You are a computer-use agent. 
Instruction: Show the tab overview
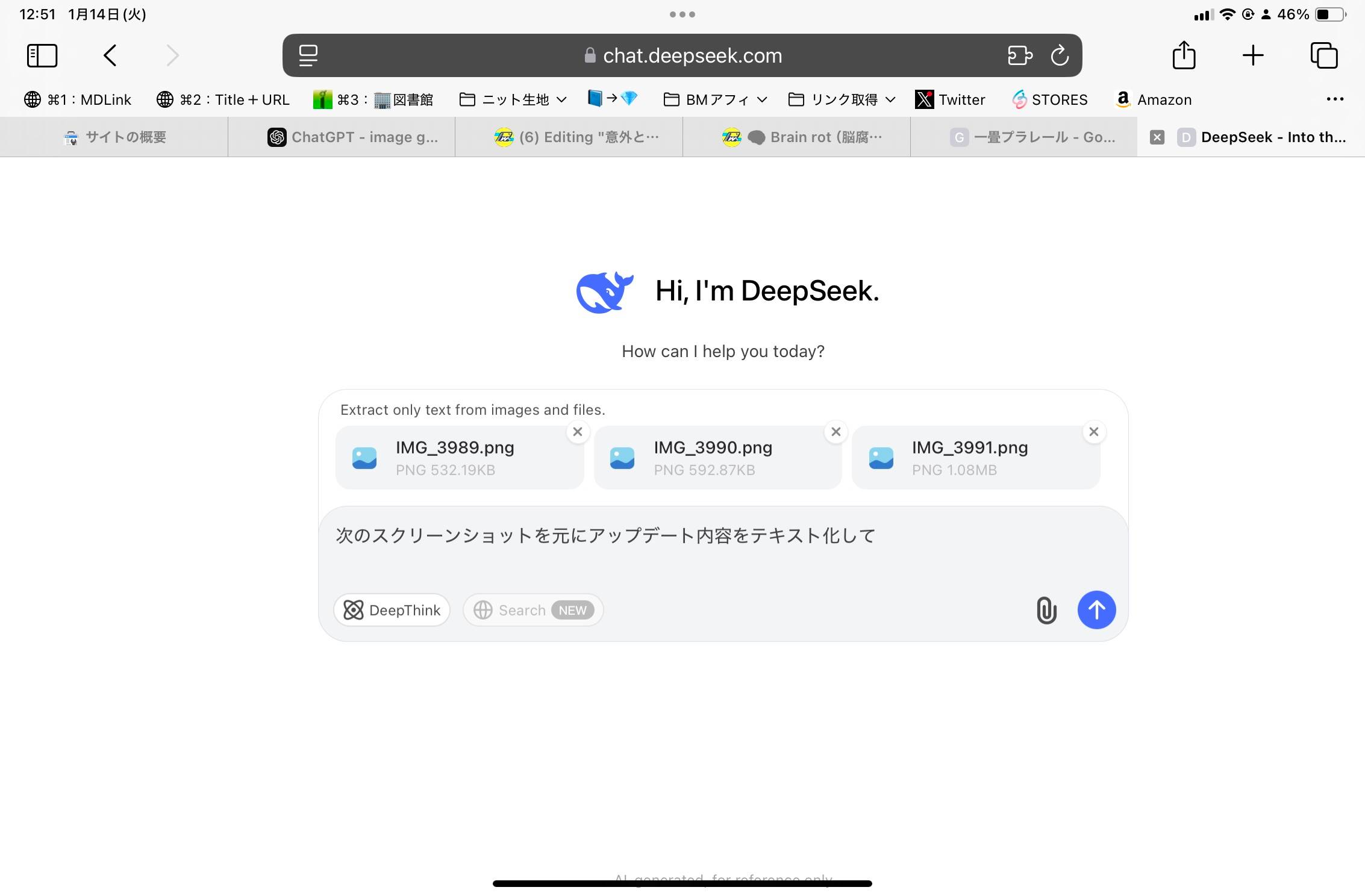1324,55
